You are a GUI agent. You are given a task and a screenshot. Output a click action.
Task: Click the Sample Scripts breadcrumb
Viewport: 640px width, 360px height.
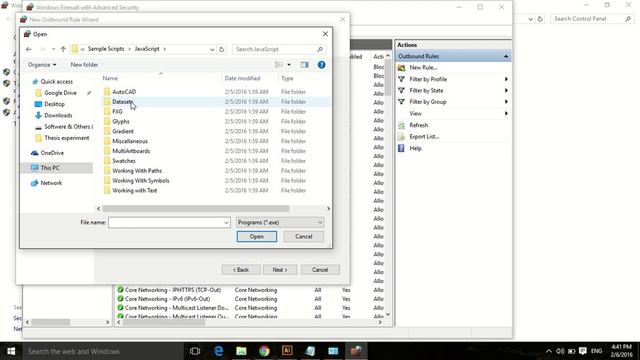[x=106, y=49]
